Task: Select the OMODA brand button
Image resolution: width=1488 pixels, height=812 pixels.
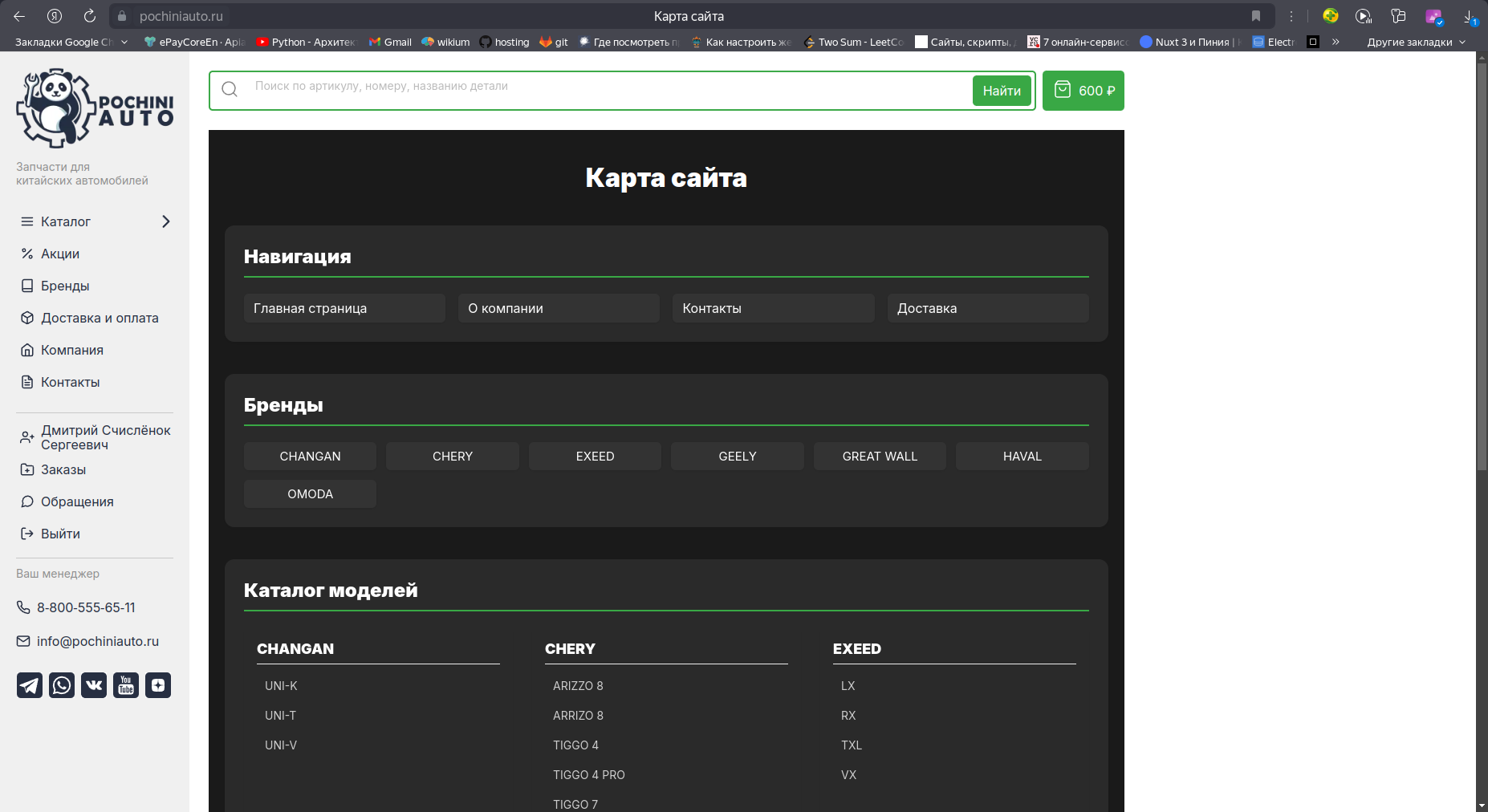Action: click(x=310, y=493)
